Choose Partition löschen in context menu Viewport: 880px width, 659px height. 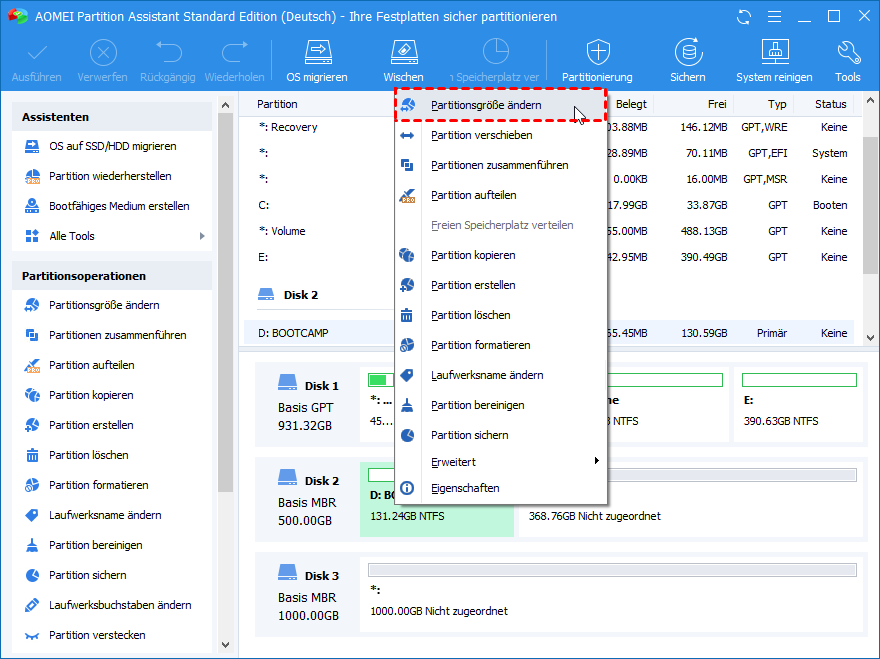tap(470, 315)
